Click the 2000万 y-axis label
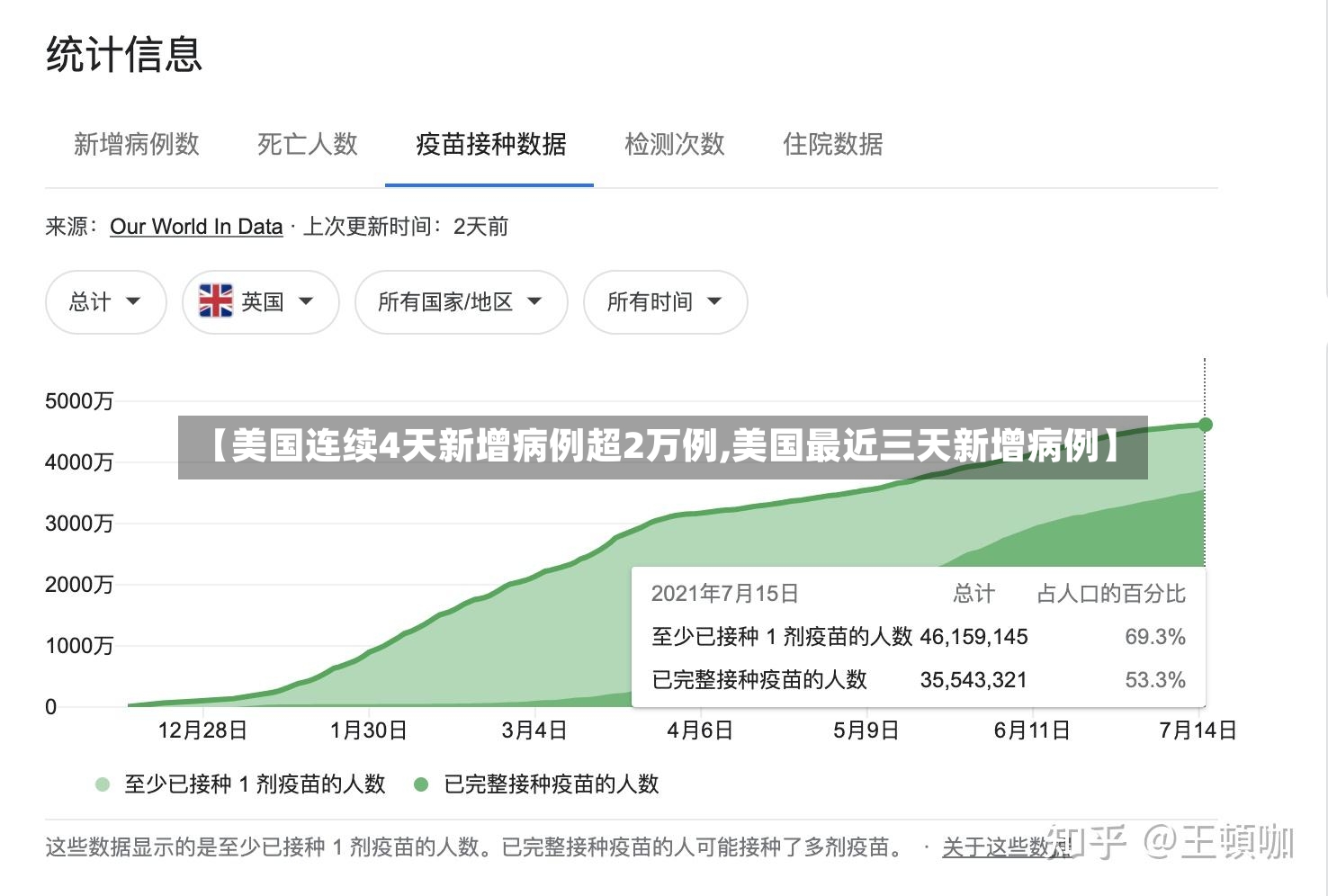The image size is (1328, 896). point(79,585)
